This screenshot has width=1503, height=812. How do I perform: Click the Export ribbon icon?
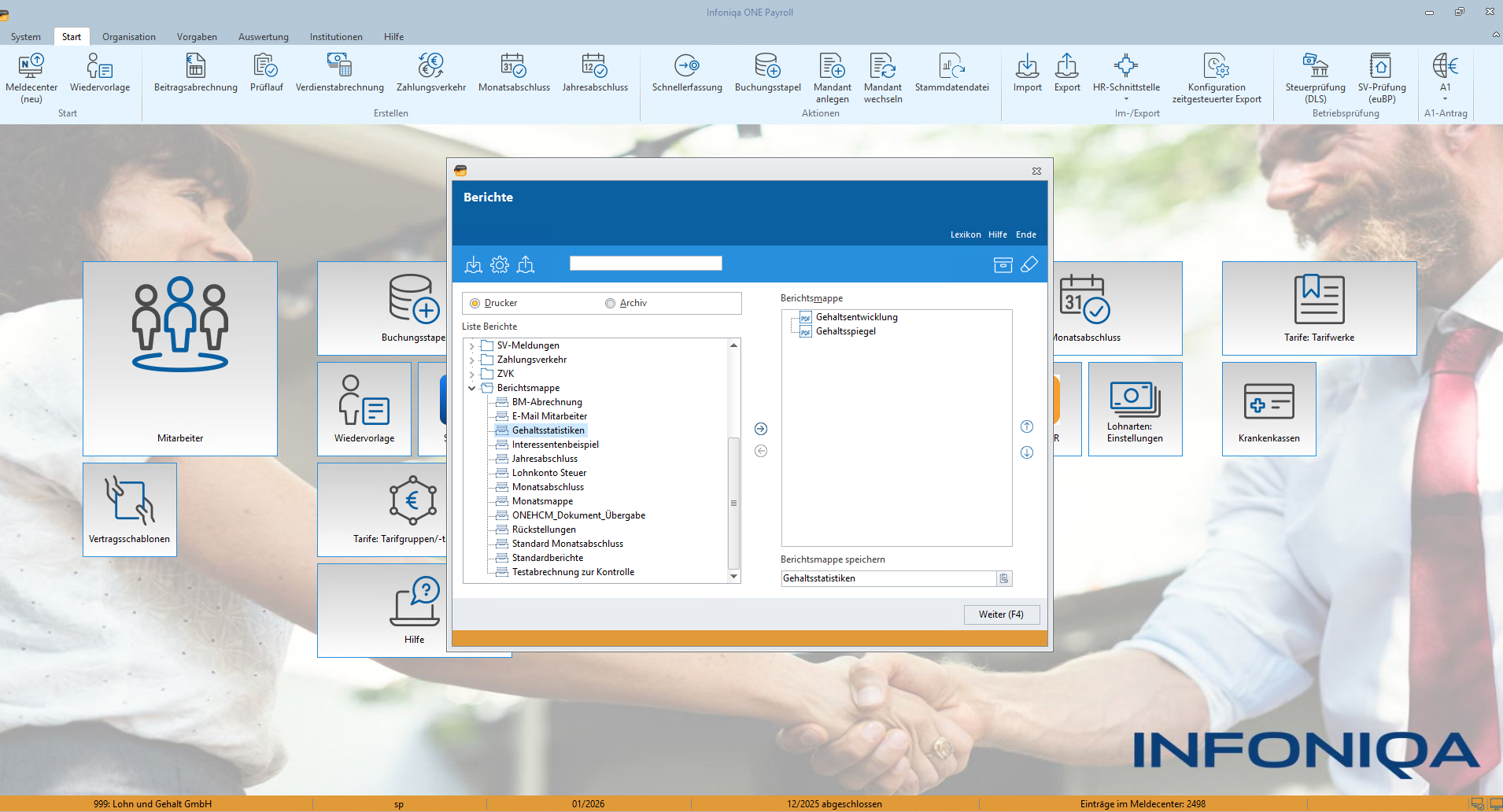click(1067, 72)
